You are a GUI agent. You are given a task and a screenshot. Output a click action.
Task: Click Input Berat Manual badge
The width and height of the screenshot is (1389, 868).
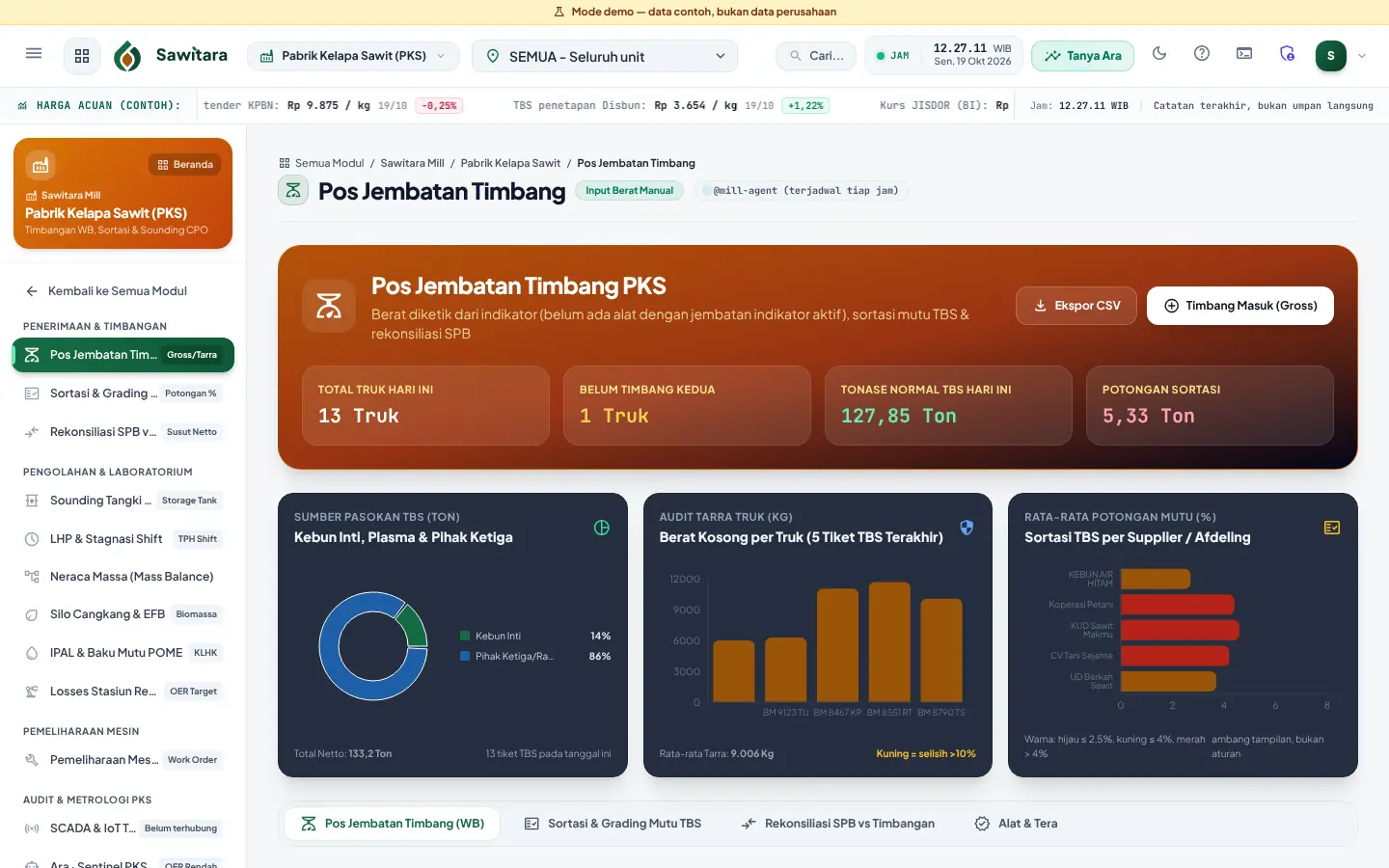click(x=629, y=191)
